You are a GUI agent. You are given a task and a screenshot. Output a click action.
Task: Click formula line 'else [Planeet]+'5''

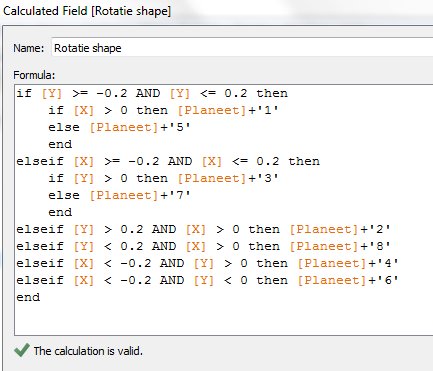(119, 127)
